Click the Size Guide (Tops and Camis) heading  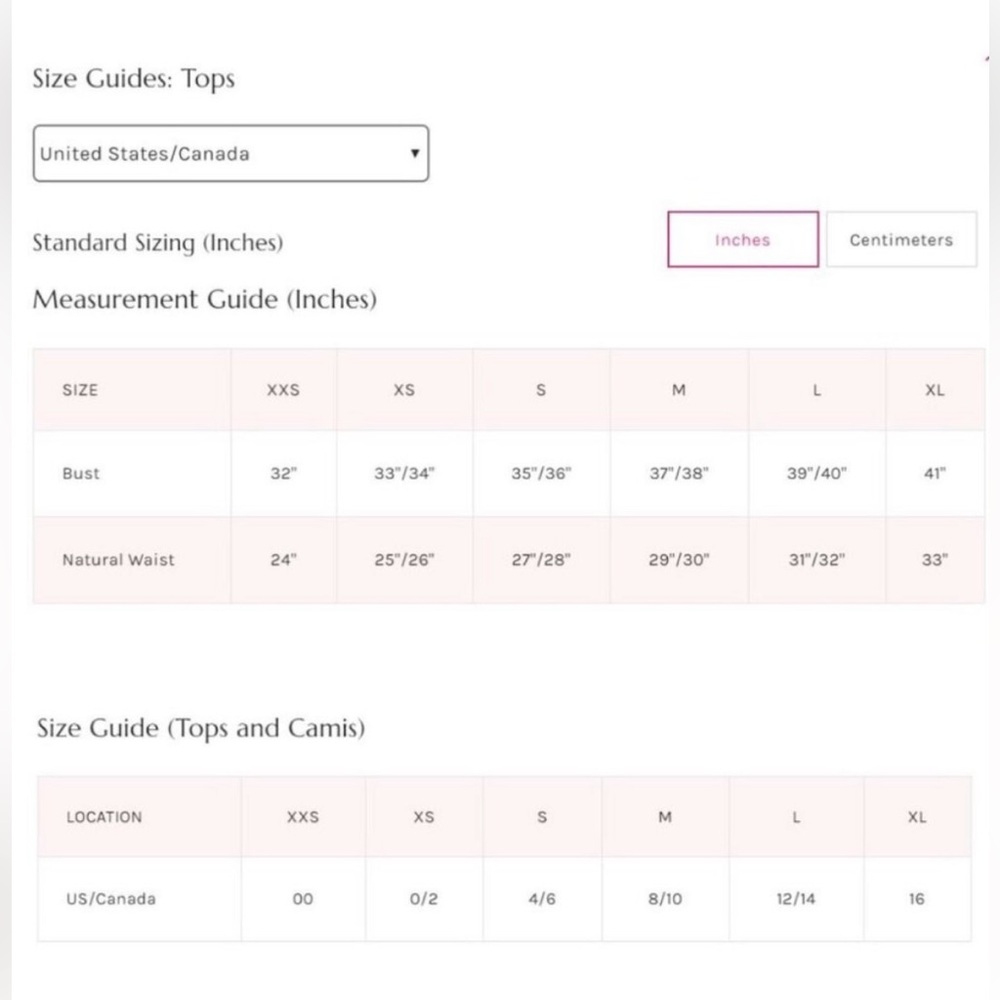[201, 728]
